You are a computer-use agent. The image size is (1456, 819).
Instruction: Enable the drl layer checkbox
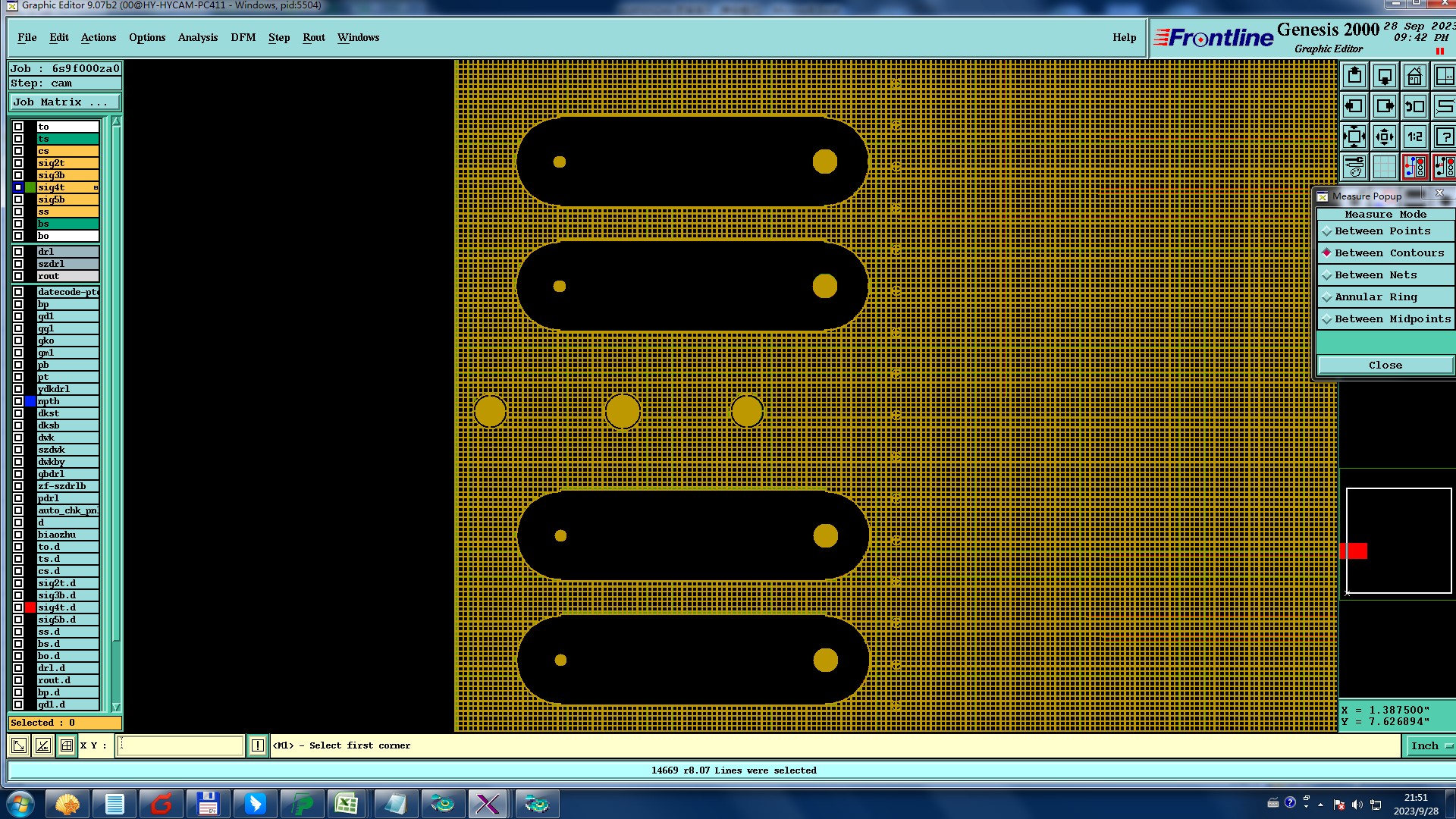pos(18,252)
